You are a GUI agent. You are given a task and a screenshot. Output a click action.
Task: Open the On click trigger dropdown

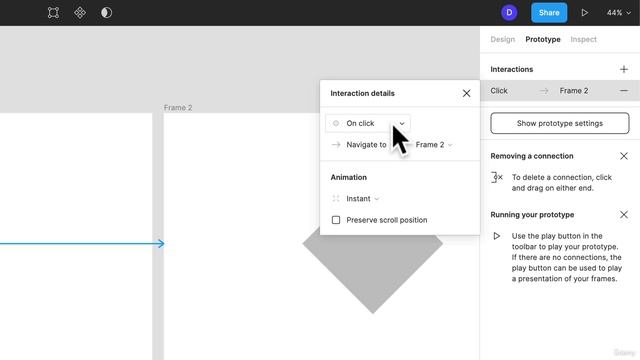pyautogui.click(x=368, y=123)
